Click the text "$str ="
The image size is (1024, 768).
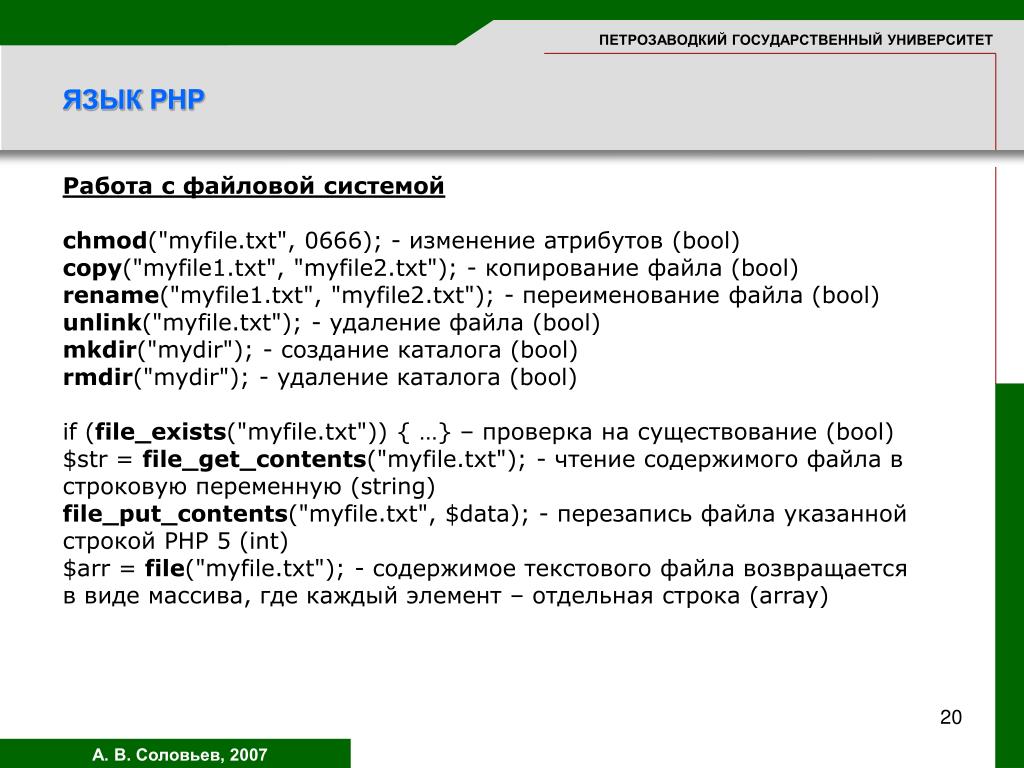(x=97, y=460)
